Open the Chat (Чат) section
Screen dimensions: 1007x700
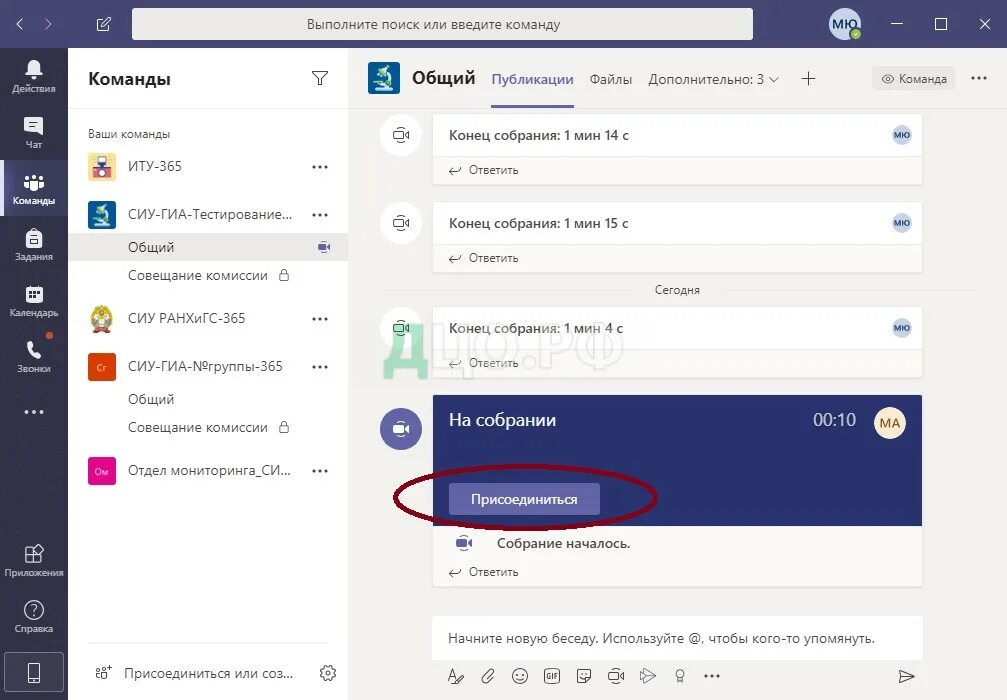pos(33,132)
